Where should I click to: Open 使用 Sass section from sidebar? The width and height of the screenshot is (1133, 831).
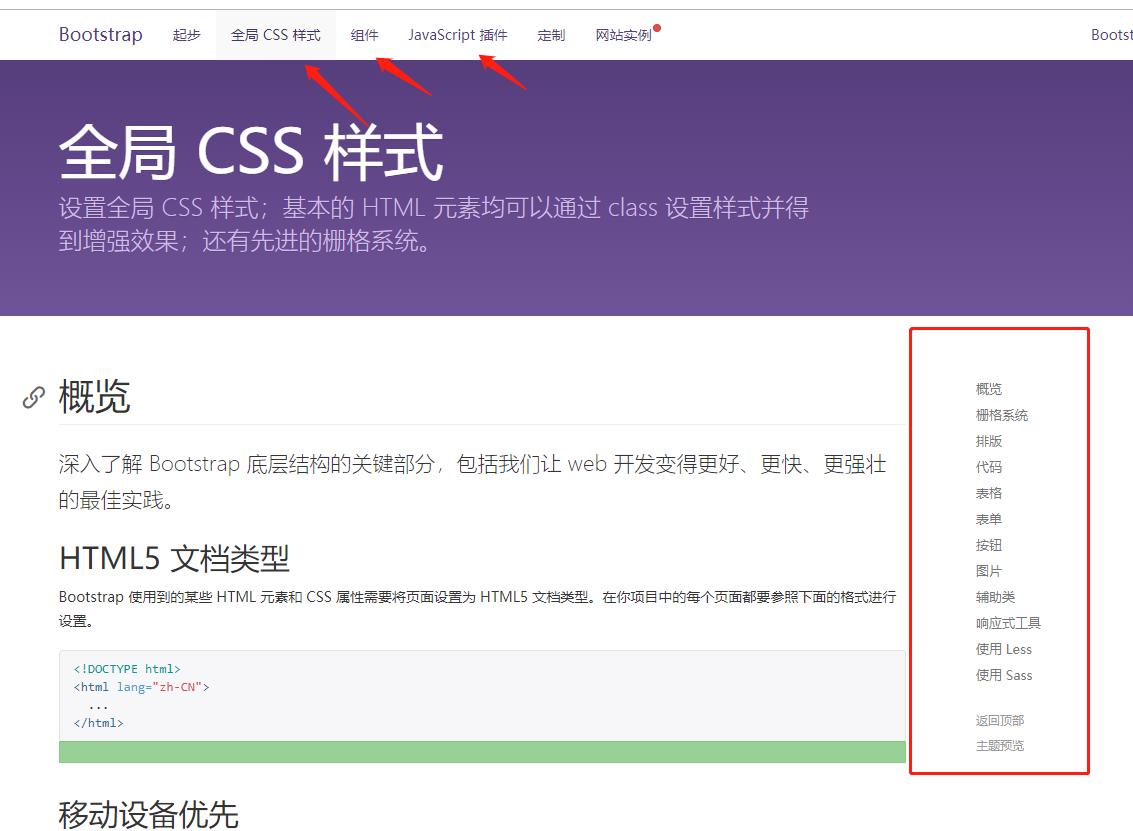[1004, 675]
